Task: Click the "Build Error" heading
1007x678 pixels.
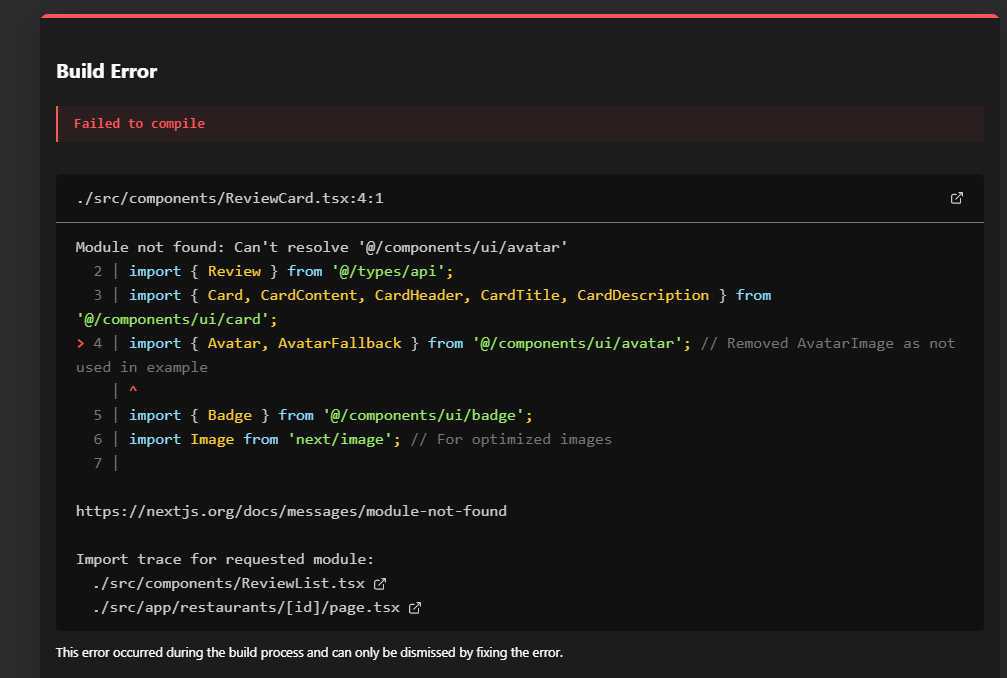Action: pyautogui.click(x=107, y=71)
